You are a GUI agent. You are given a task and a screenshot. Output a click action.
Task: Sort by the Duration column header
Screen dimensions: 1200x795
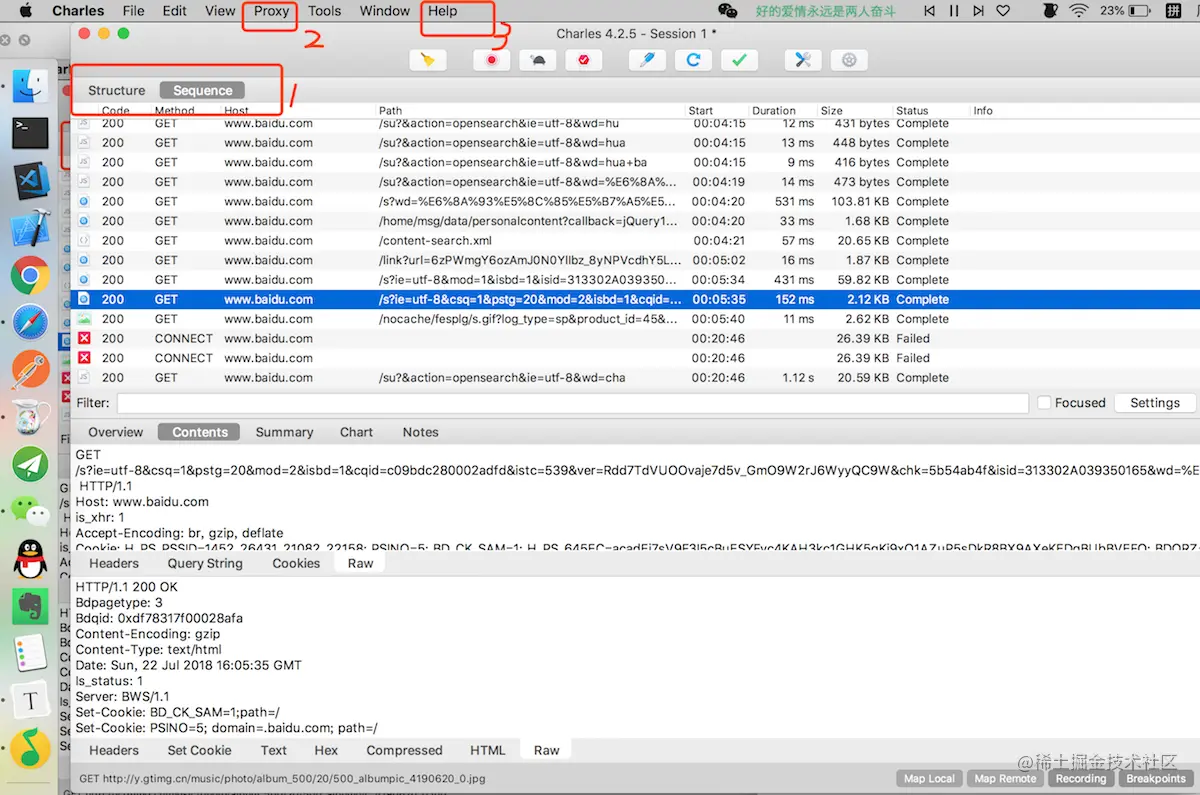click(x=774, y=111)
